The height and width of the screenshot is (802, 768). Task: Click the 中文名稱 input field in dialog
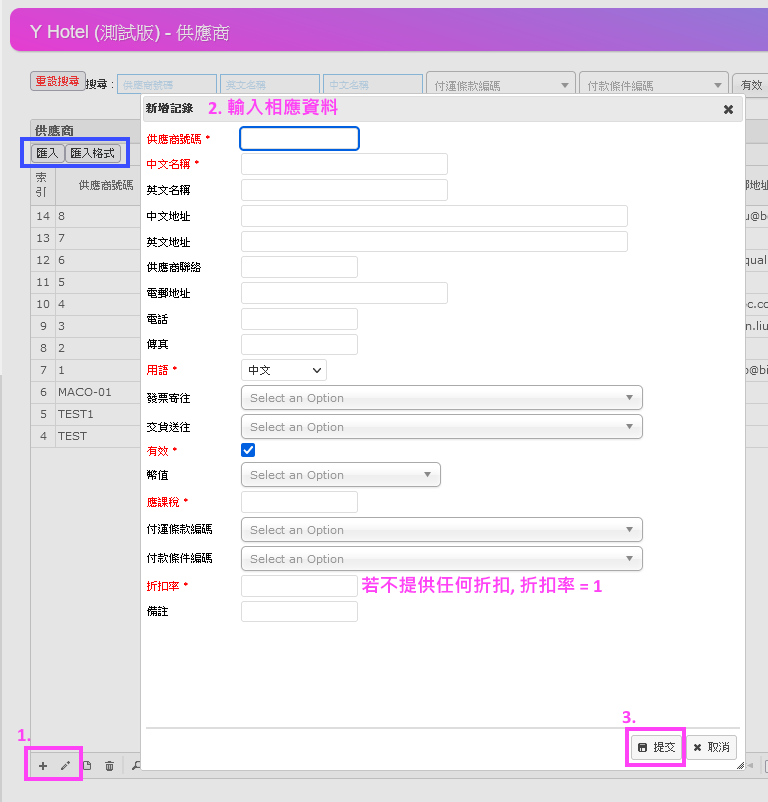[345, 164]
